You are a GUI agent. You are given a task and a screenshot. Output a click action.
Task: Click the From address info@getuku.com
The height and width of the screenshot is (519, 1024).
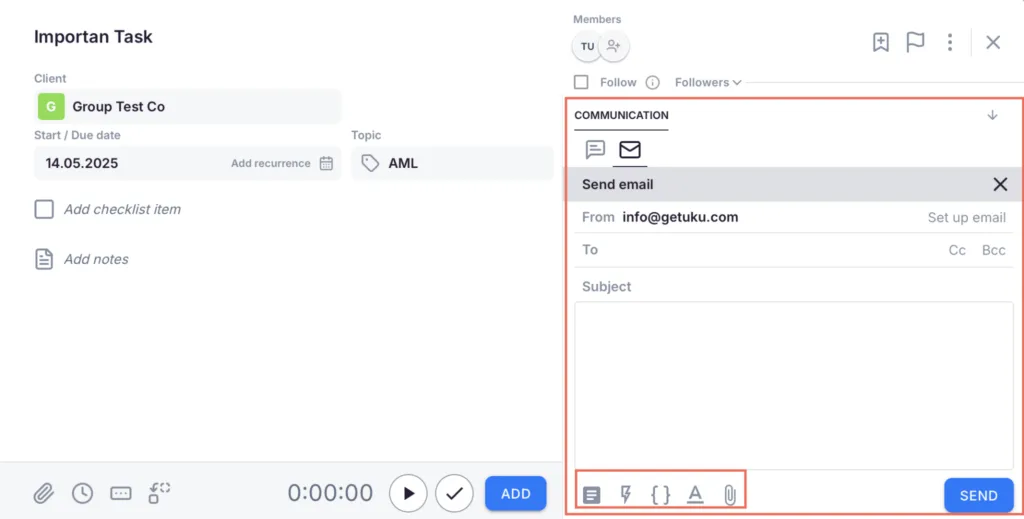680,217
